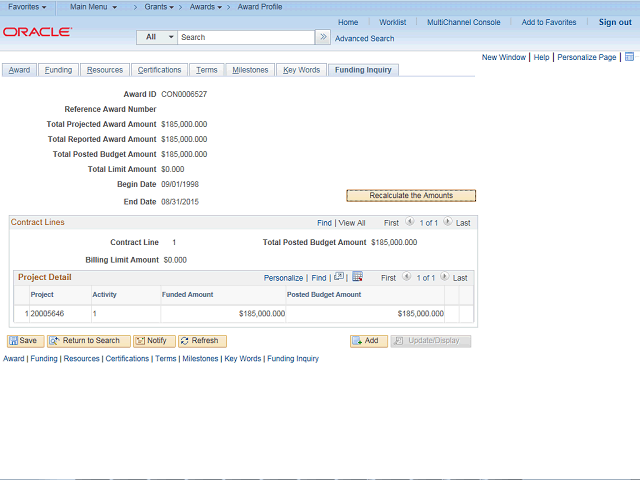Show next Project Detail row arrow

tap(444, 277)
